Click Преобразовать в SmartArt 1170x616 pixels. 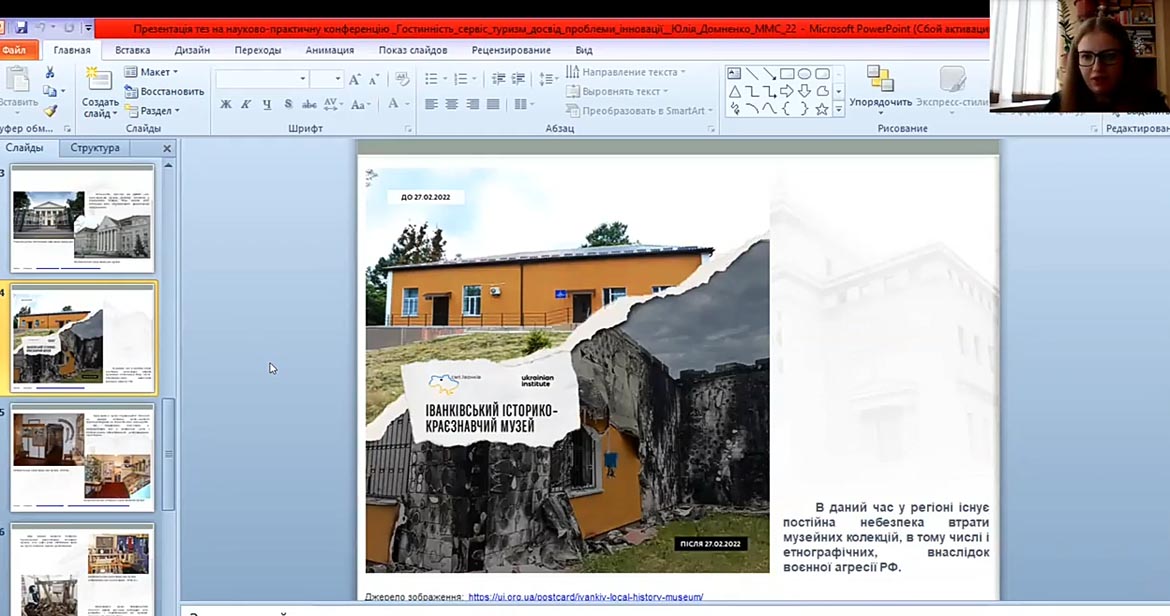639,111
